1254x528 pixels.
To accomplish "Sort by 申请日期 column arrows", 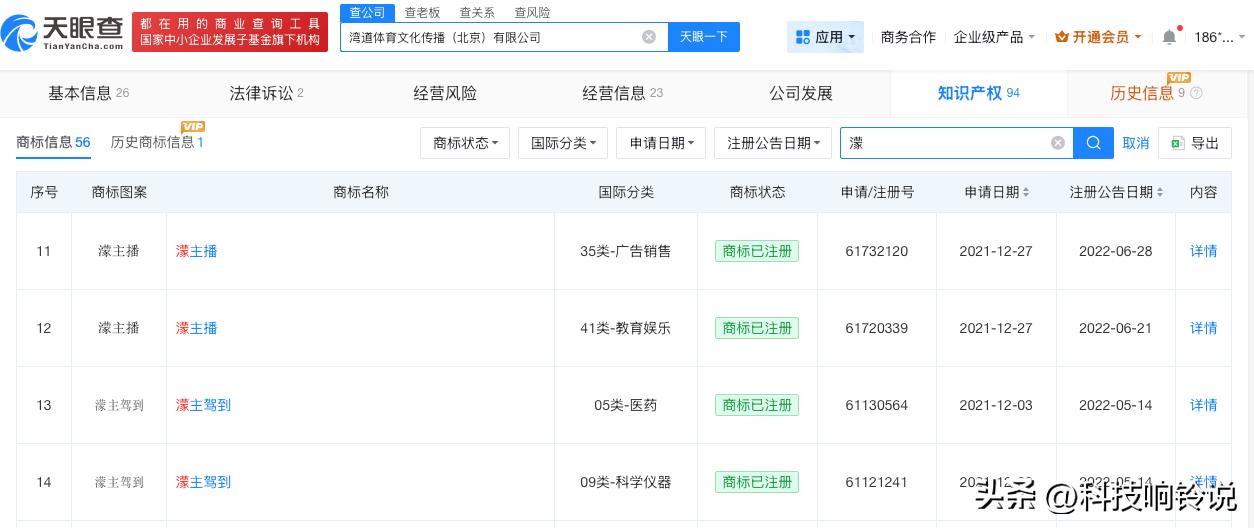I will pyautogui.click(x=1025, y=192).
